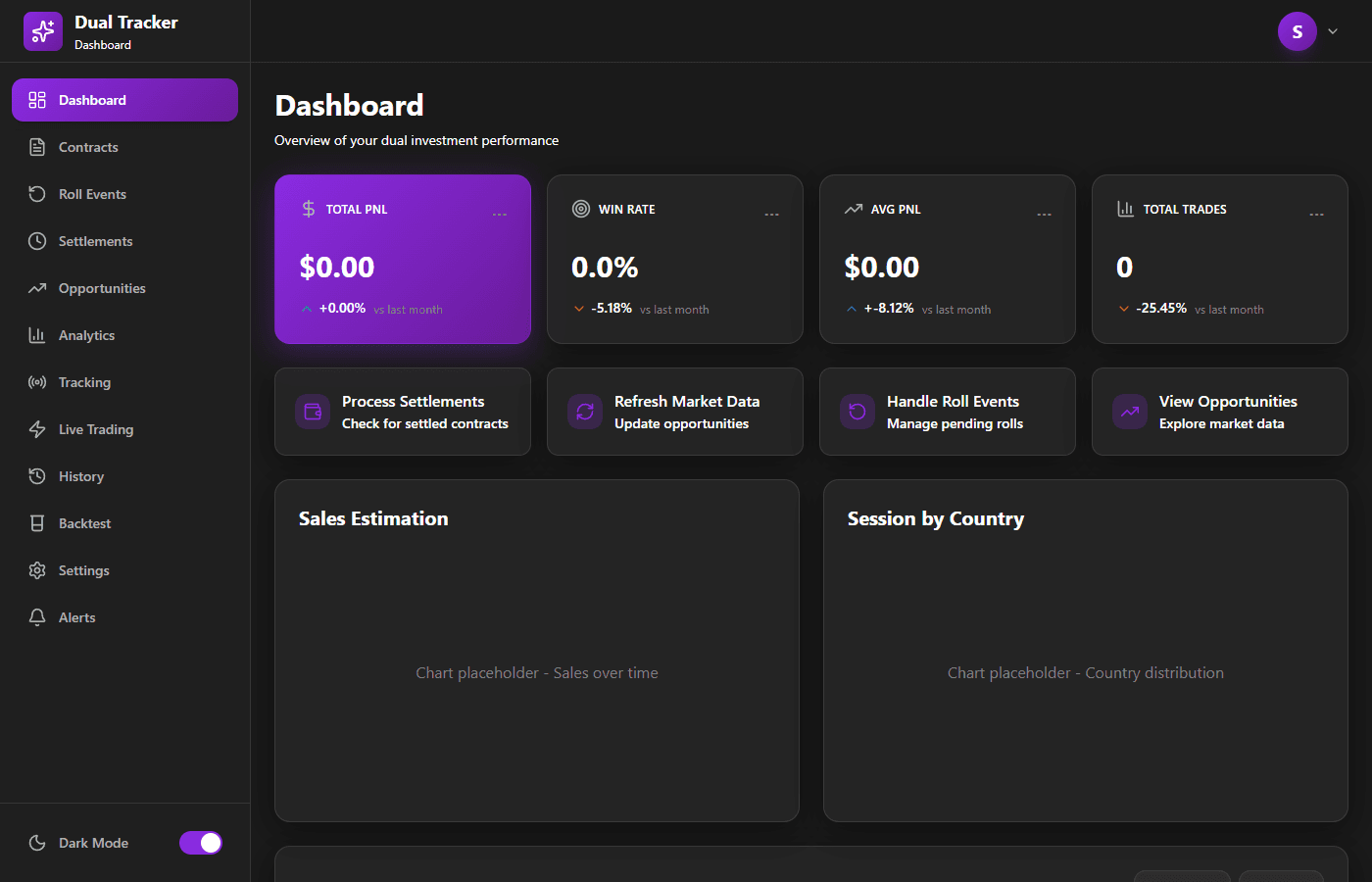The image size is (1372, 882).
Task: Click the 0.0% Win Rate value
Action: point(605,267)
